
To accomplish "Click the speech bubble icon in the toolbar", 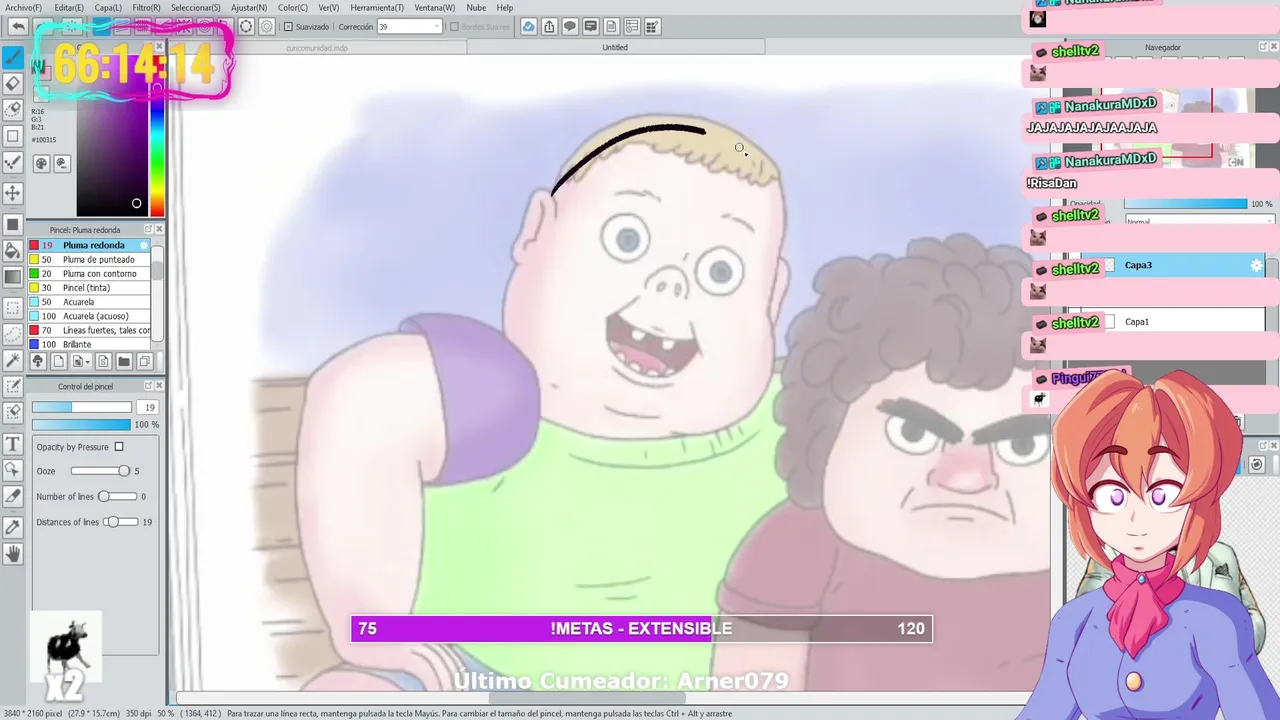I will 570,27.
